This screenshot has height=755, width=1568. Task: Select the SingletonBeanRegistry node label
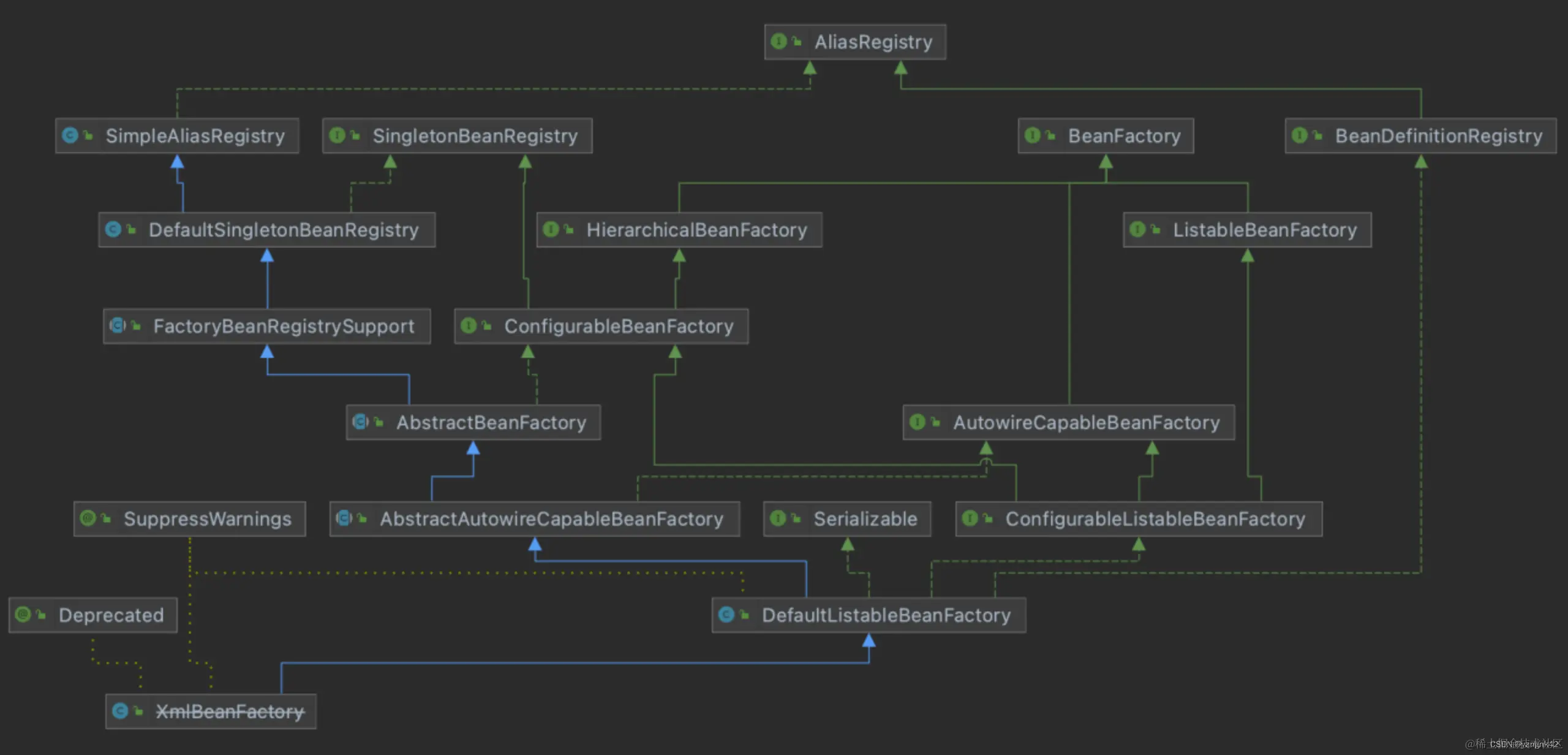pos(475,136)
